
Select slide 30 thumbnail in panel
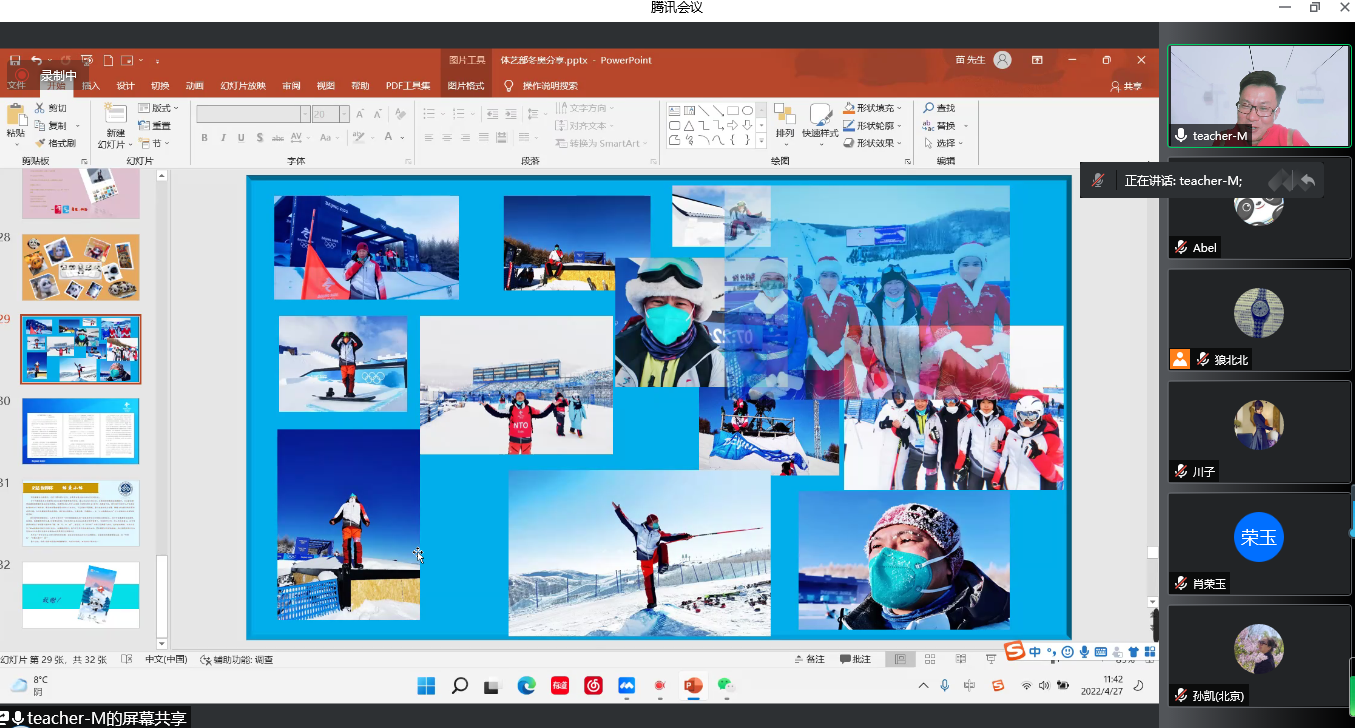tap(81, 431)
